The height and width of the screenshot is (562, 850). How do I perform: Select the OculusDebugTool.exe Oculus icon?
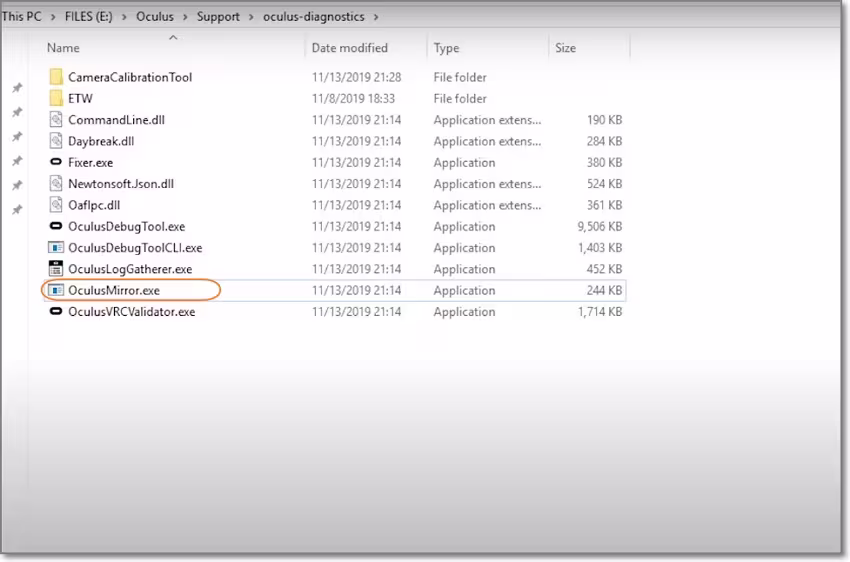(x=56, y=225)
